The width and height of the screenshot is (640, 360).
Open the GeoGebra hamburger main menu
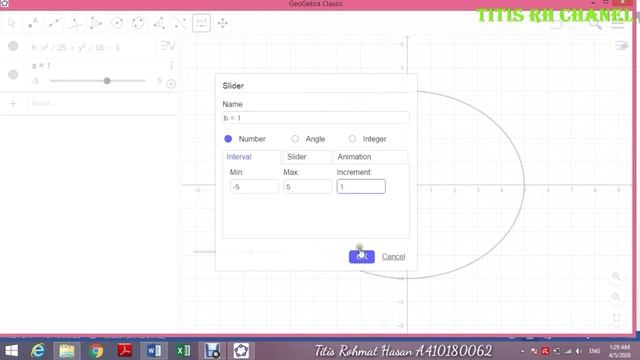click(x=618, y=25)
